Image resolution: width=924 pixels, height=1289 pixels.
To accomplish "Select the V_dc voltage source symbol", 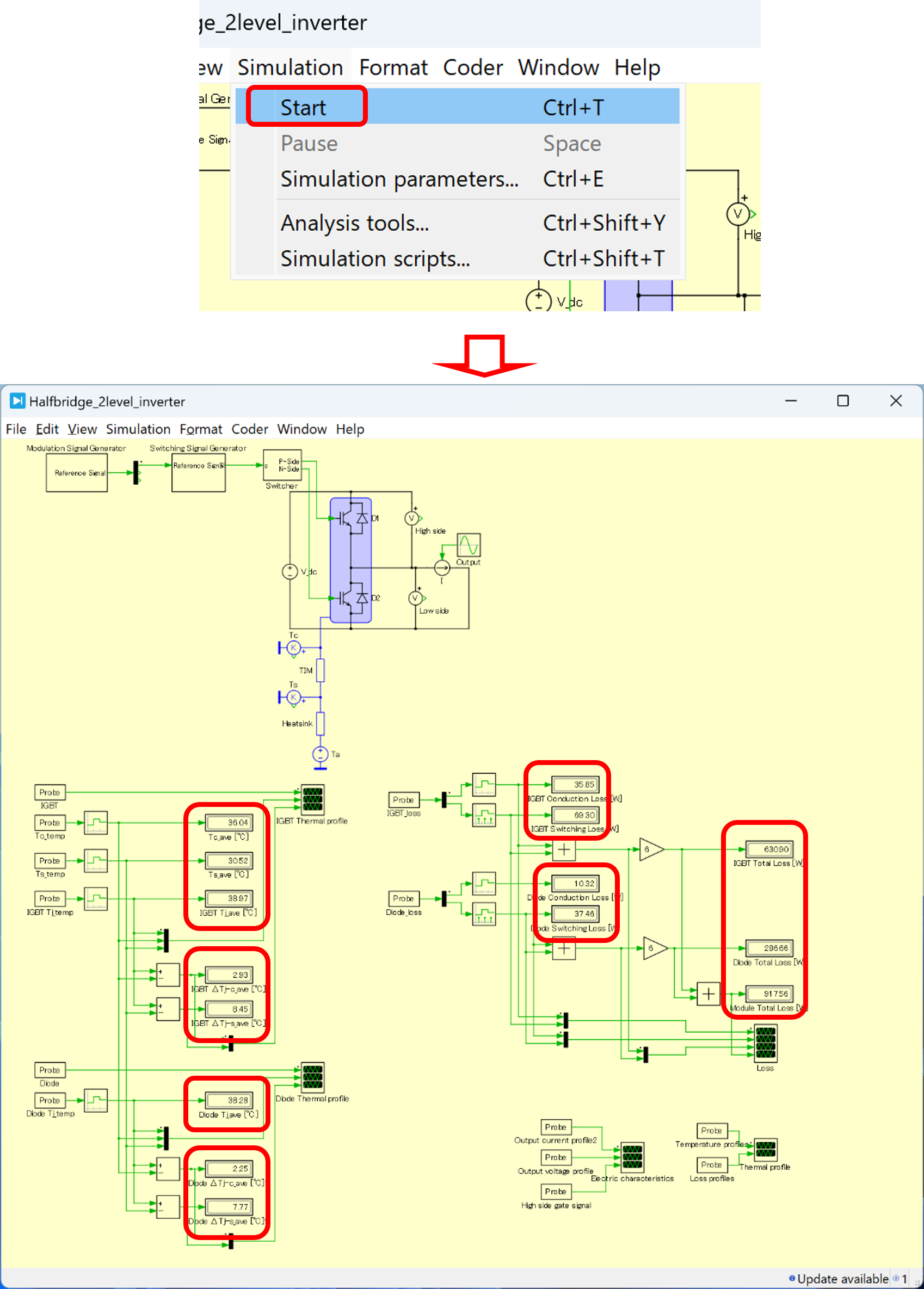I will pos(290,571).
